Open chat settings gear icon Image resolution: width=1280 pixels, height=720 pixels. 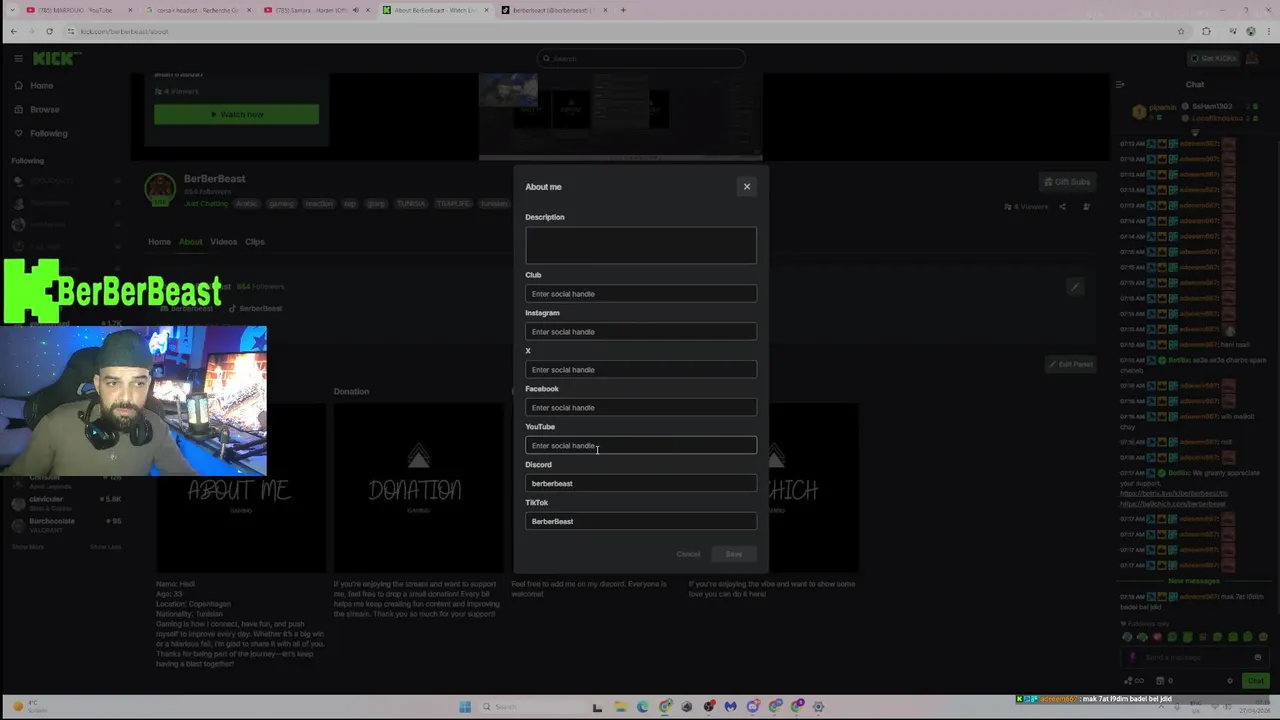point(1229,681)
